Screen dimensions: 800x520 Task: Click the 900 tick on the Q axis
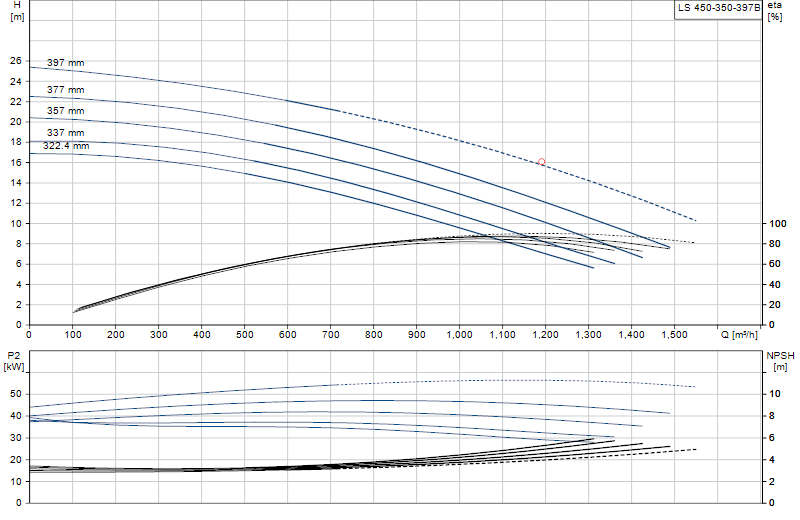pyautogui.click(x=416, y=335)
